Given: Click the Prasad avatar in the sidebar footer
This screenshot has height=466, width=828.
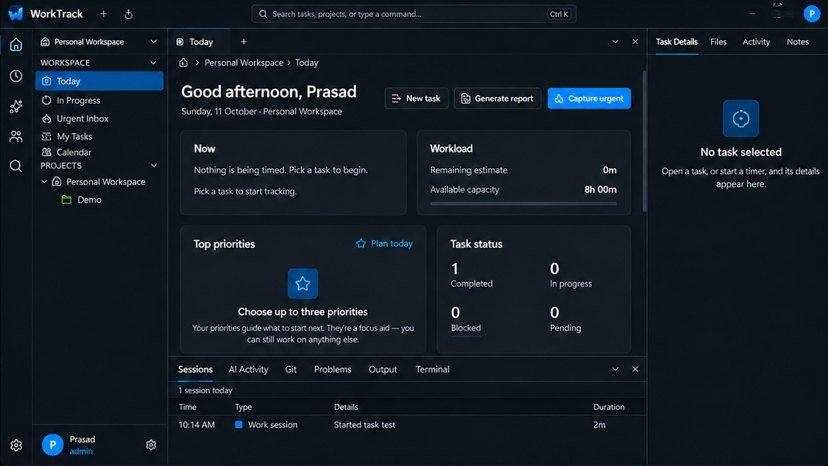Looking at the screenshot, I should coord(52,445).
